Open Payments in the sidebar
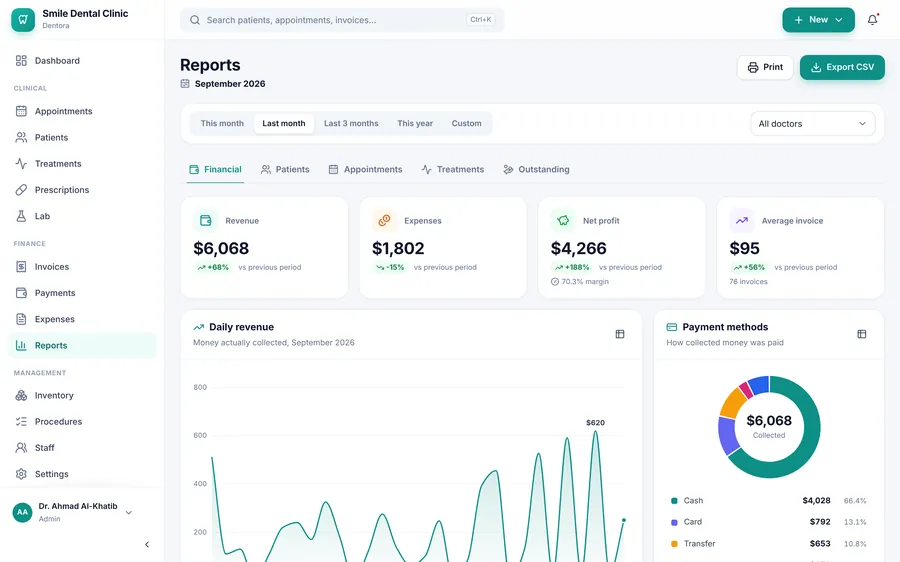The height and width of the screenshot is (562, 900). coord(82,293)
